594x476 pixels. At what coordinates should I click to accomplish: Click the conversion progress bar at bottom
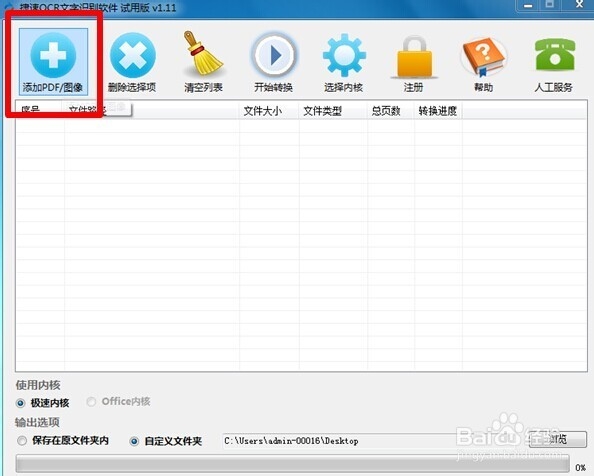pos(292,464)
